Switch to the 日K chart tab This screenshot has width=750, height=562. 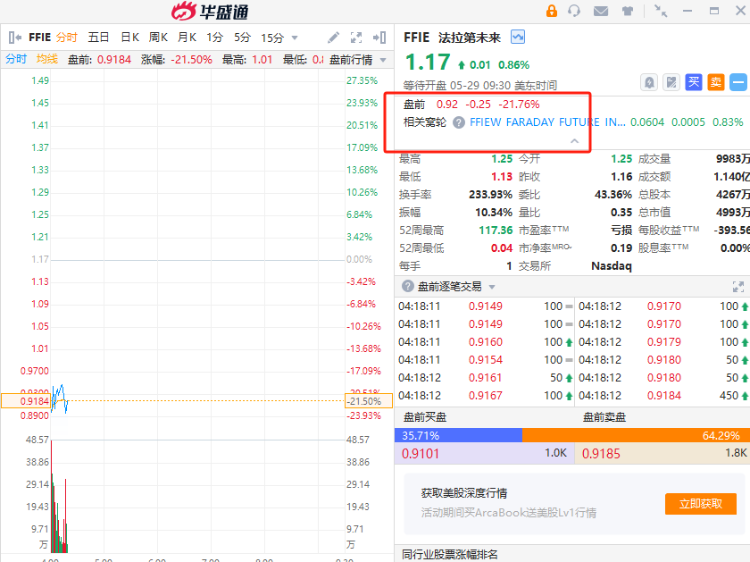tap(129, 37)
